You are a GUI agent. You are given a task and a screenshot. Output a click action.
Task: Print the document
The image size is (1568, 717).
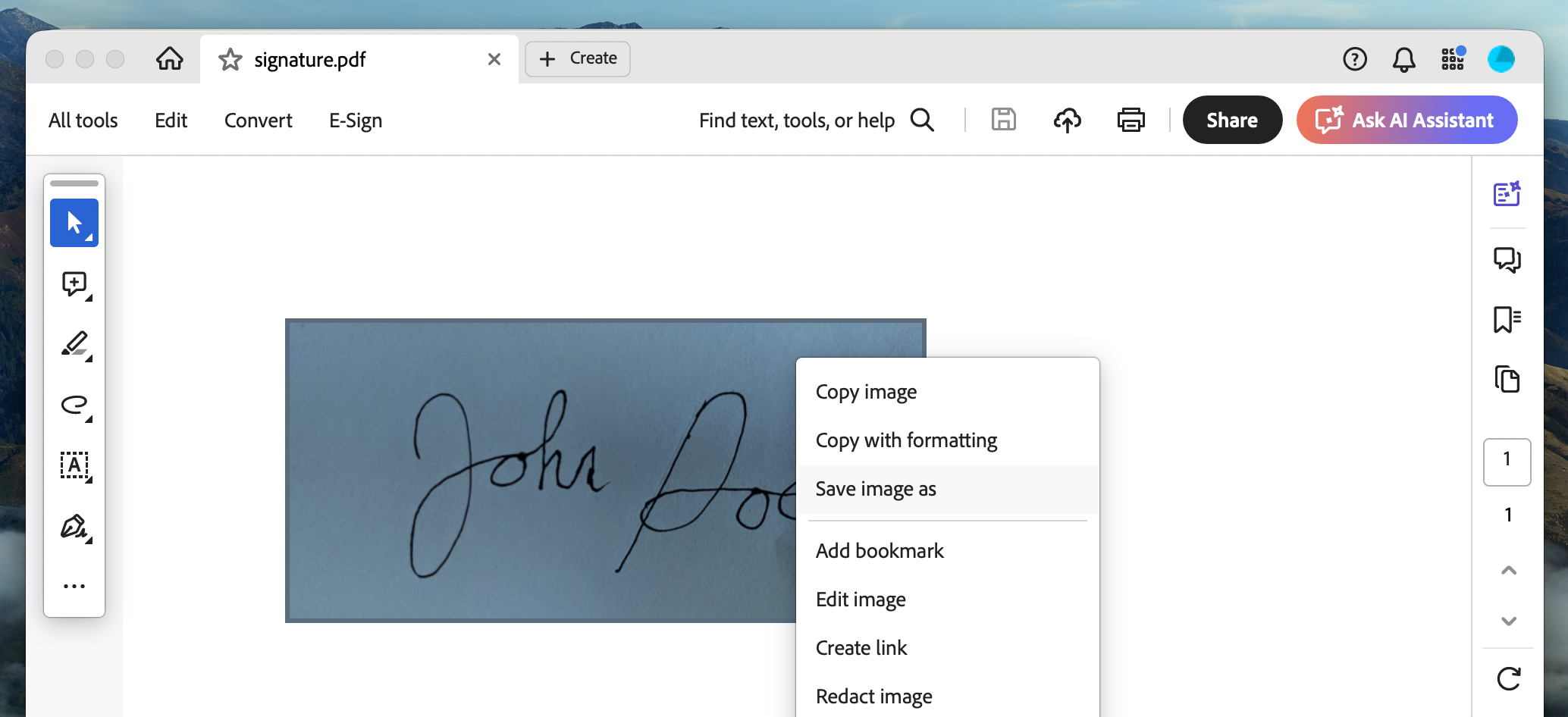[x=1131, y=120]
